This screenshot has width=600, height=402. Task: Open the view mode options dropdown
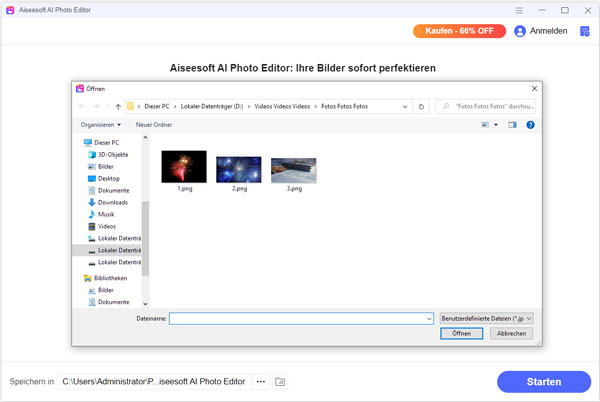pyautogui.click(x=494, y=125)
